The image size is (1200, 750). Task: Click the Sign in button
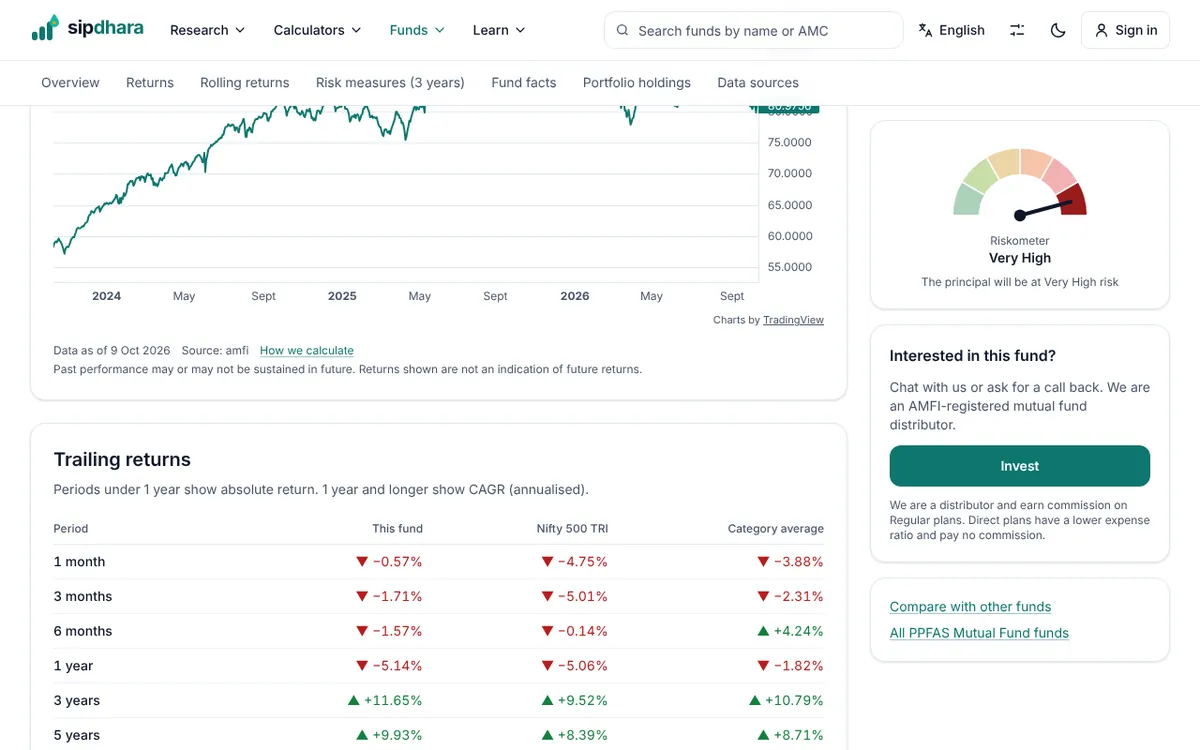click(1126, 30)
